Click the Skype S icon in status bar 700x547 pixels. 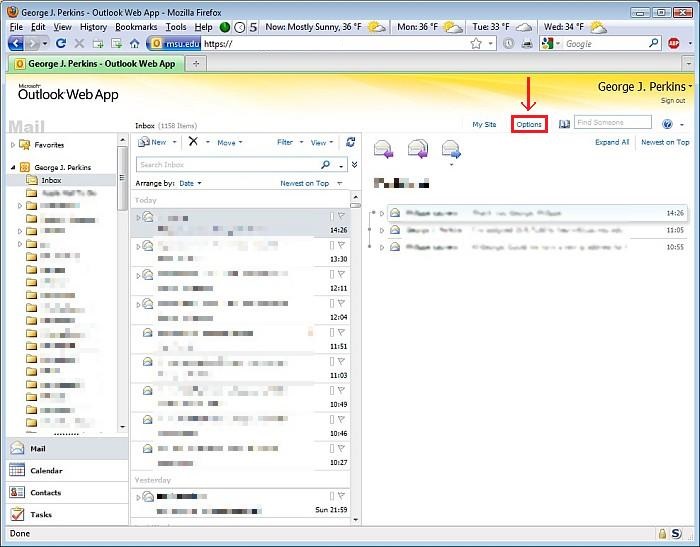[x=676, y=533]
